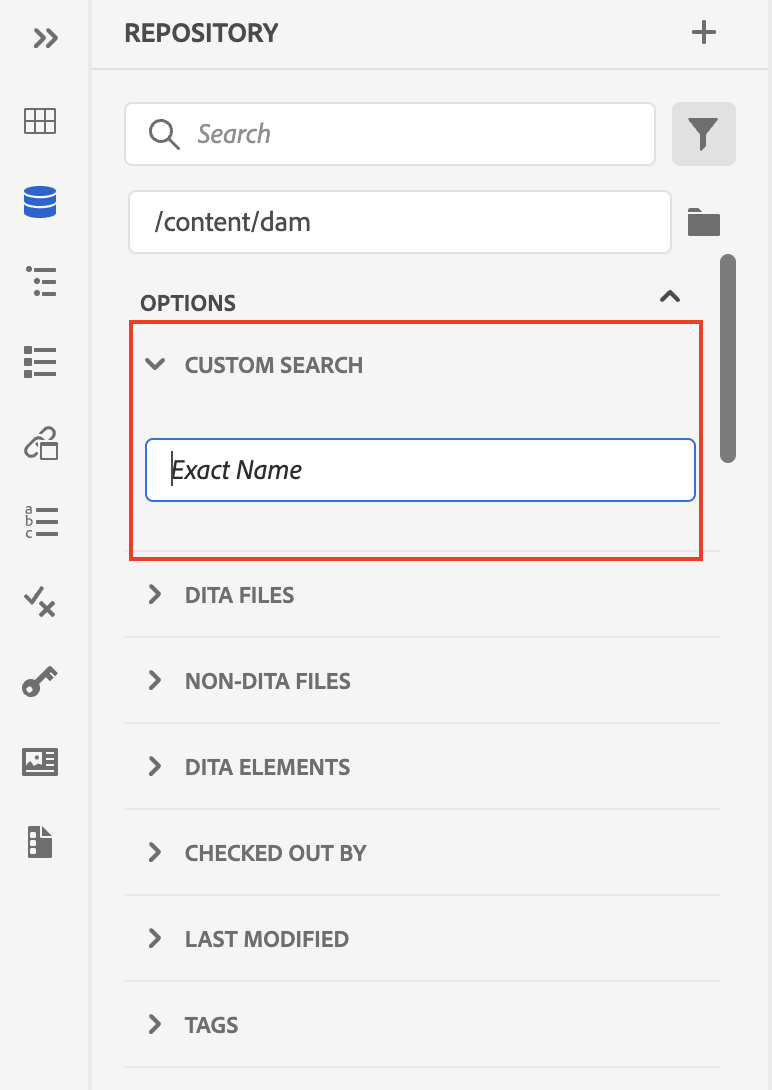
Task: Open the Review panel
Action: pos(38,603)
